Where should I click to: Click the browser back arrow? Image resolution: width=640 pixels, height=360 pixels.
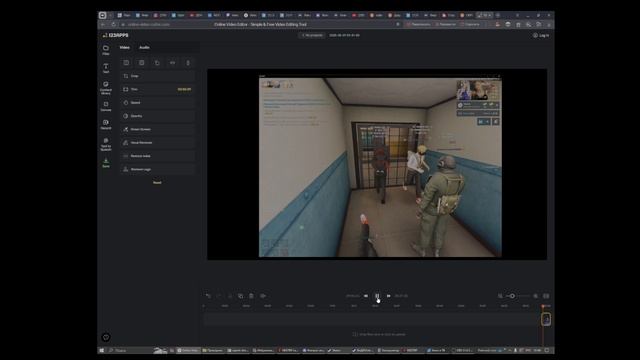(103, 24)
